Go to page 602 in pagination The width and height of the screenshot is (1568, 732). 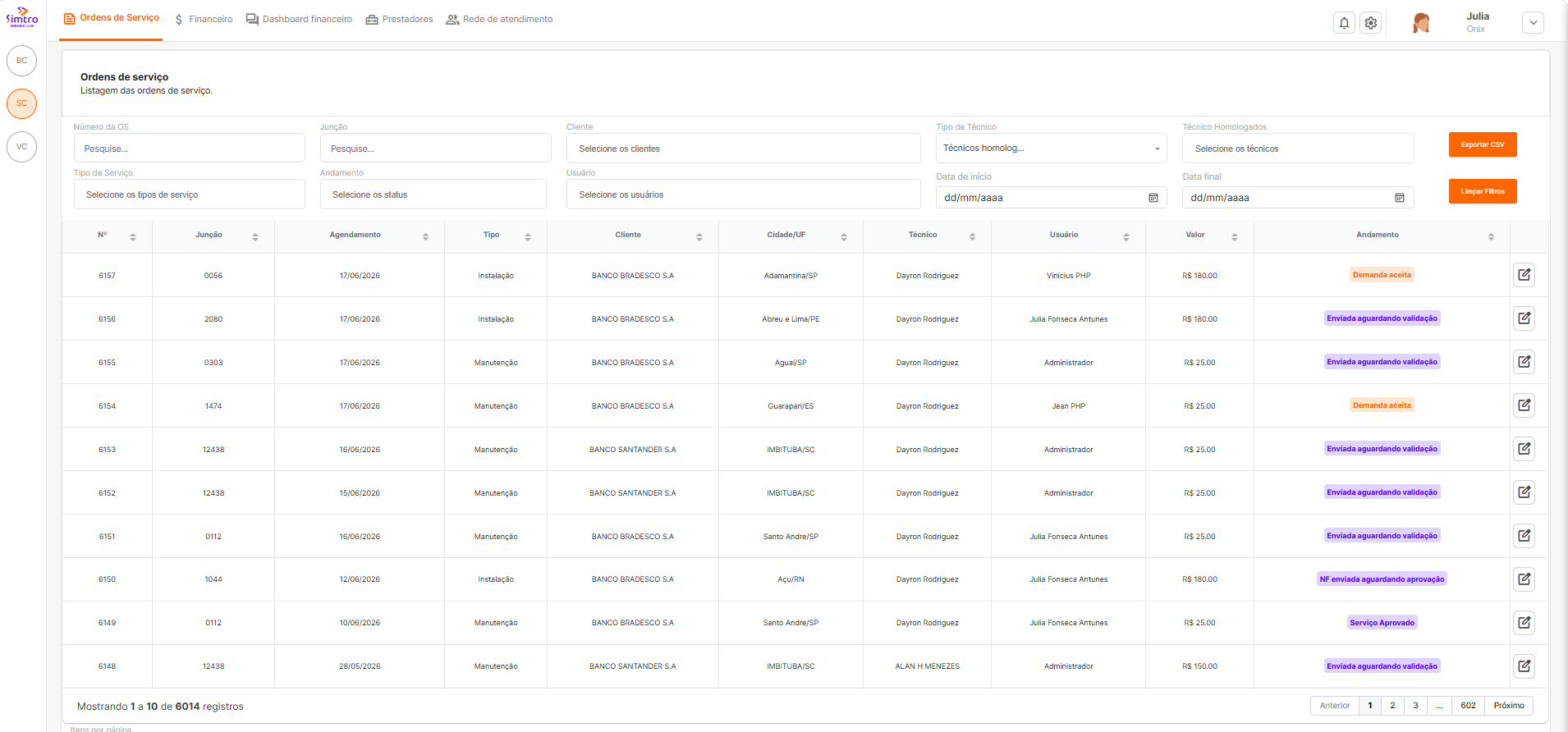(1468, 706)
